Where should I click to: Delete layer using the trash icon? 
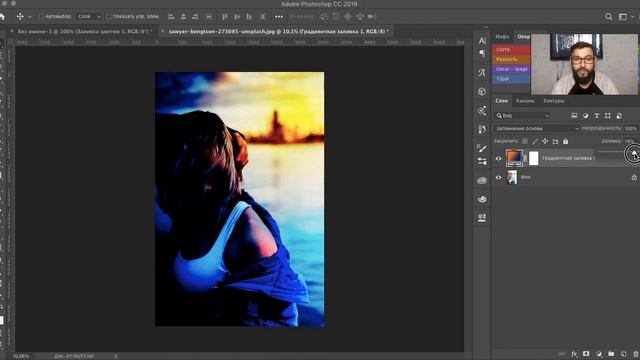pyautogui.click(x=636, y=354)
